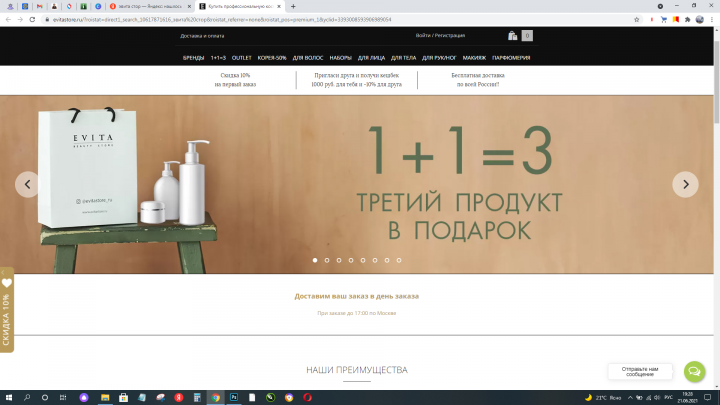The image size is (720, 405).
Task: Open БРЕНДЫ menu
Action: tap(193, 58)
